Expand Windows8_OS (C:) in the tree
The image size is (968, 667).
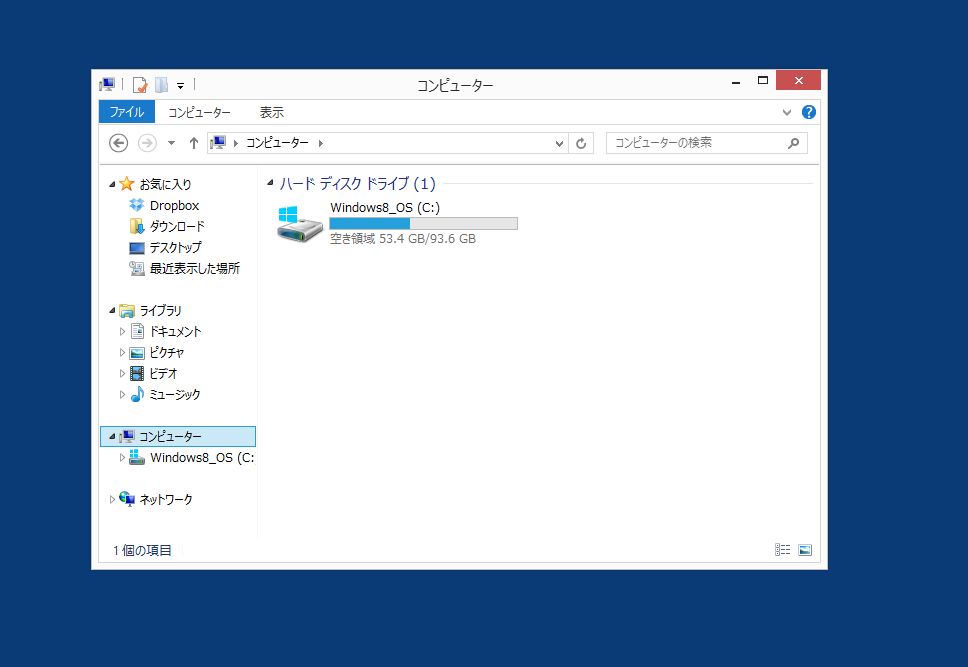122,458
